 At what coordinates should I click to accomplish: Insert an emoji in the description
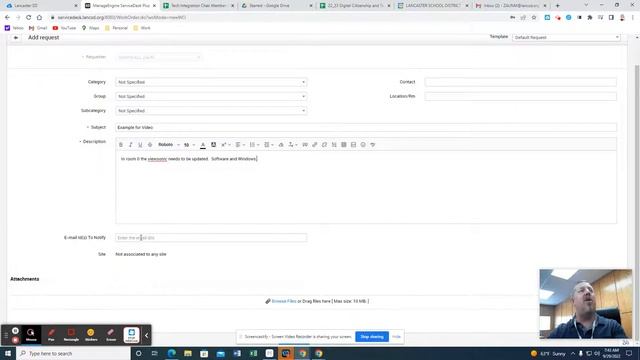363,145
